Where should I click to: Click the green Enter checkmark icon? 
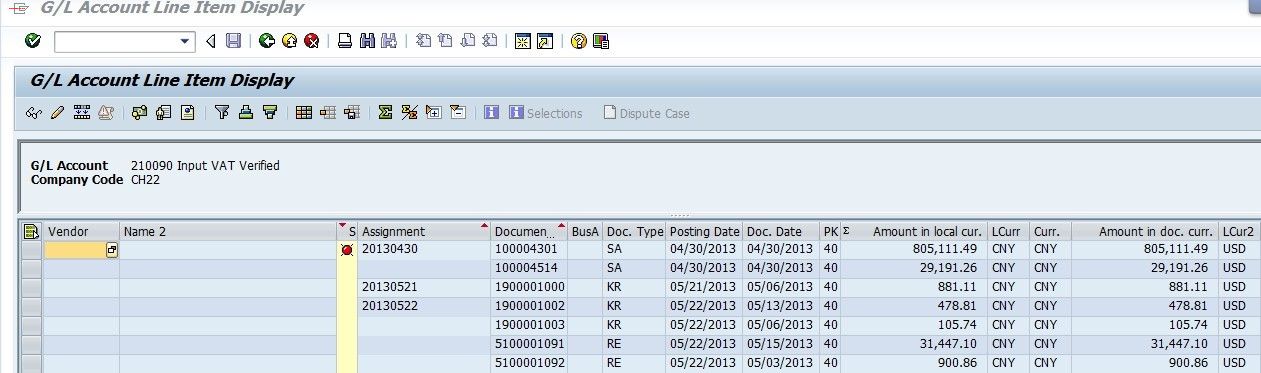(33, 41)
